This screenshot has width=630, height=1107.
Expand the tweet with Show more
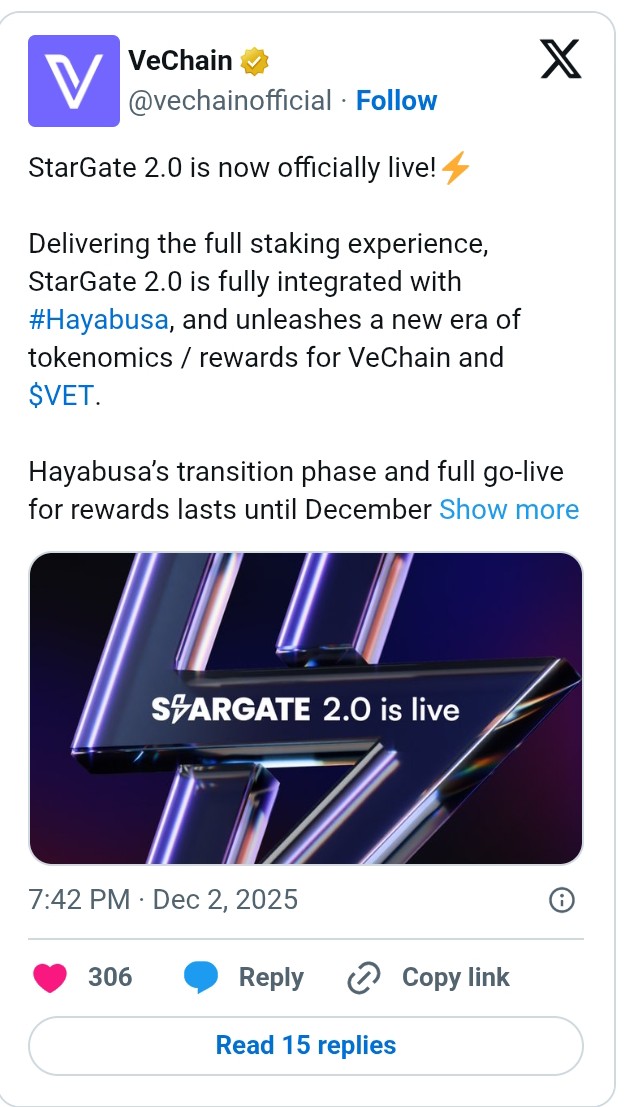[x=509, y=509]
